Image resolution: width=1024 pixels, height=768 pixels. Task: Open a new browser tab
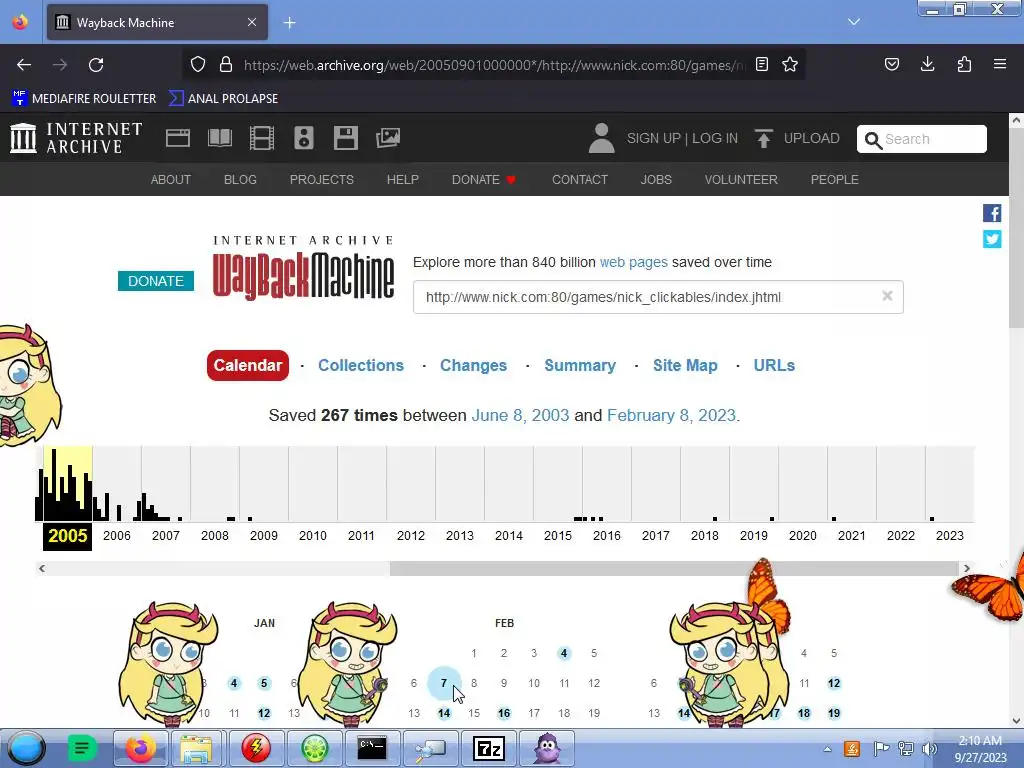point(289,23)
